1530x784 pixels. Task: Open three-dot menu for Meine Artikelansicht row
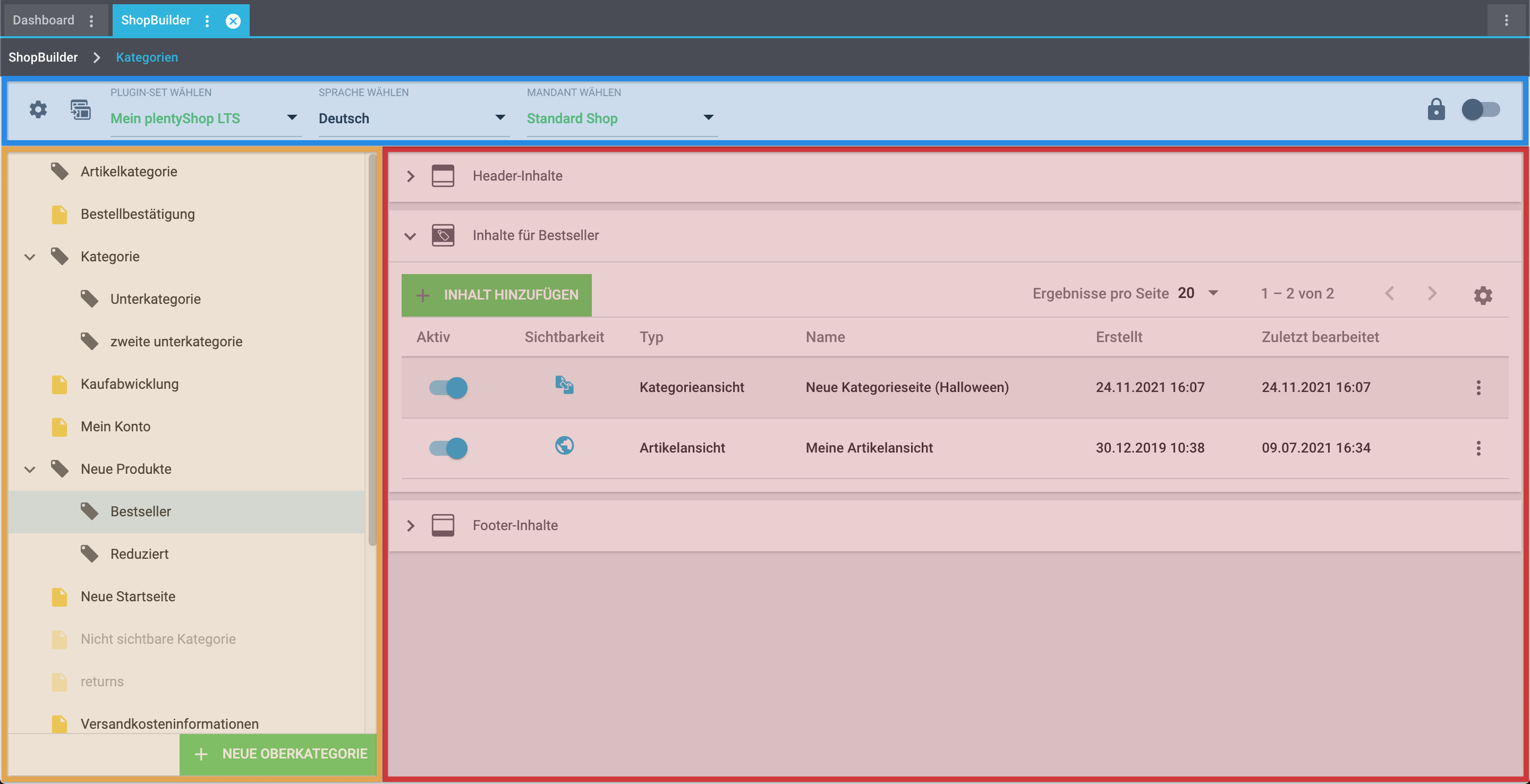tap(1478, 448)
